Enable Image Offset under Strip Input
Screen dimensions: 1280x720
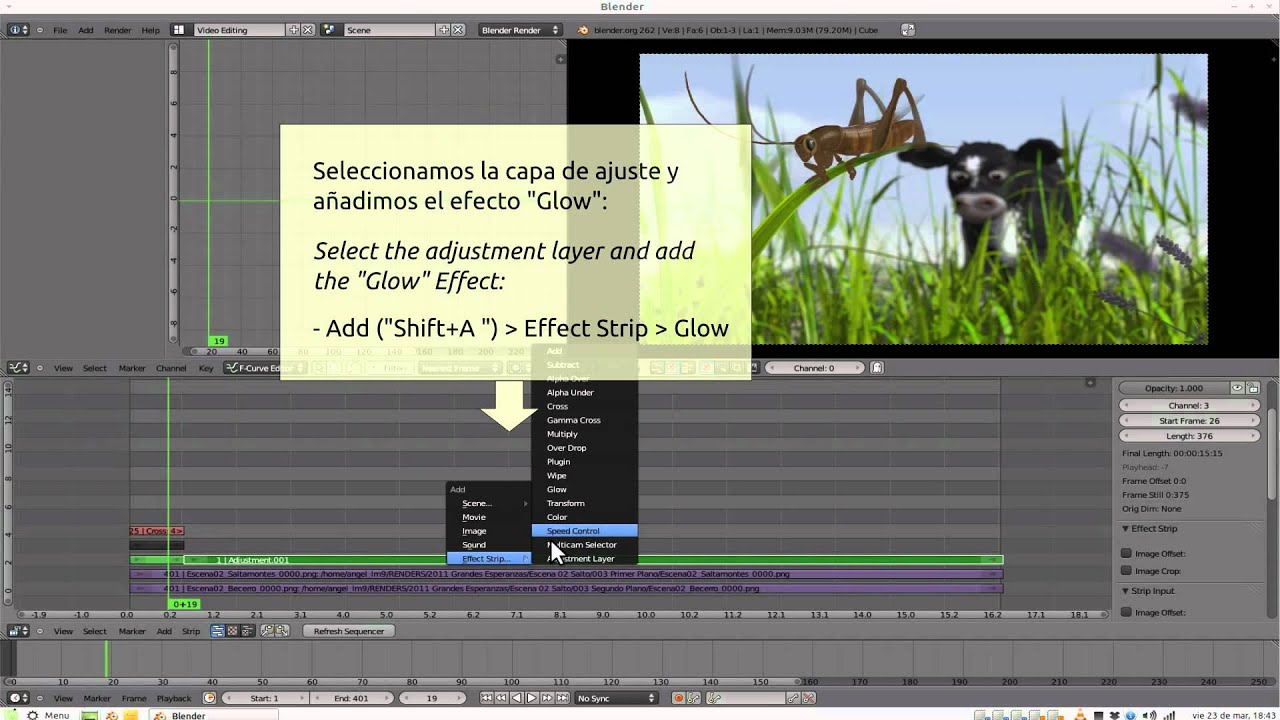click(x=1126, y=612)
